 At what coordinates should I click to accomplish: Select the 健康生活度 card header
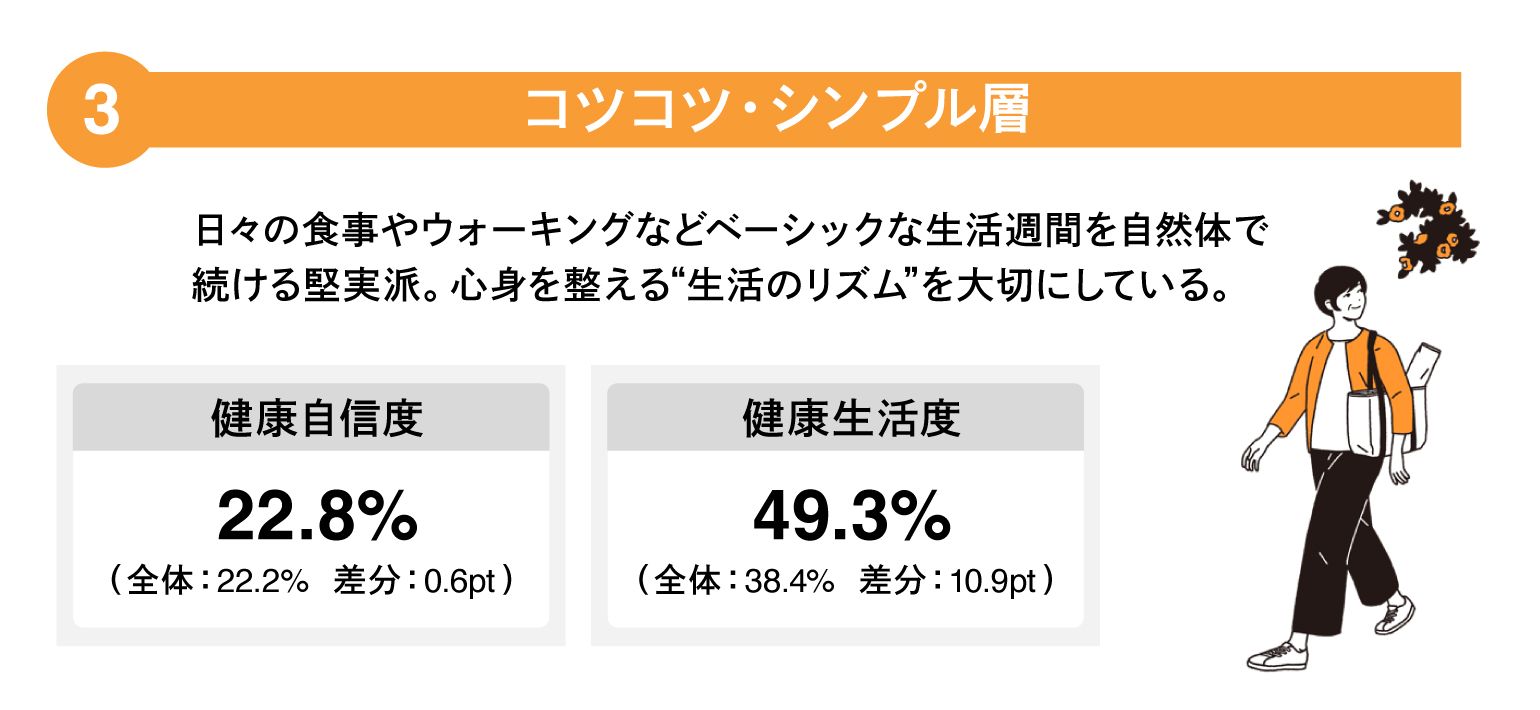pos(846,418)
